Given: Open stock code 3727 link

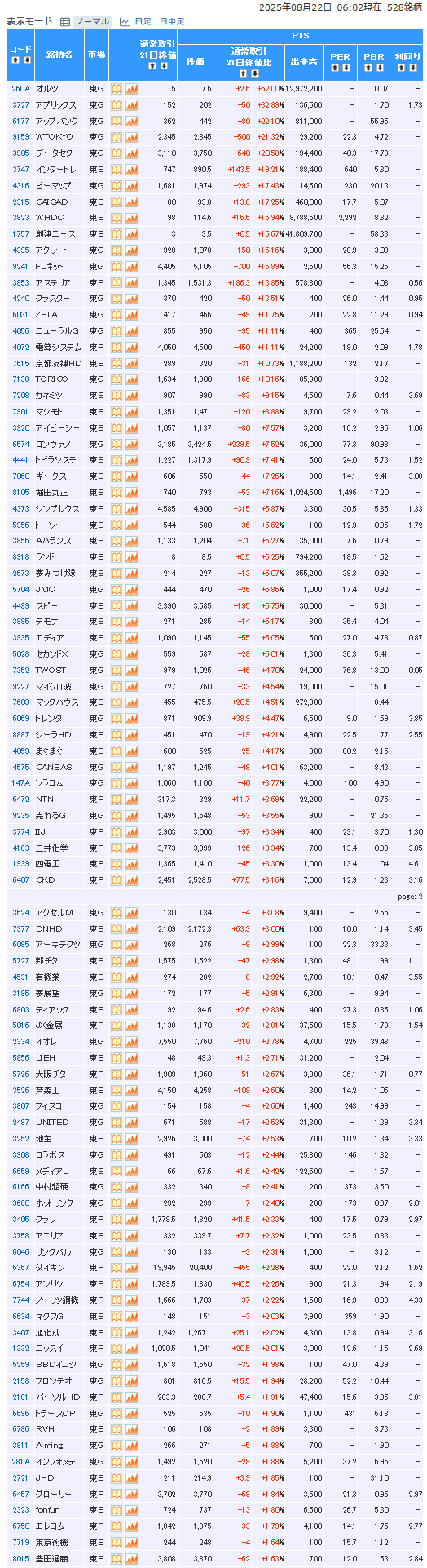Looking at the screenshot, I should coord(20,105).
